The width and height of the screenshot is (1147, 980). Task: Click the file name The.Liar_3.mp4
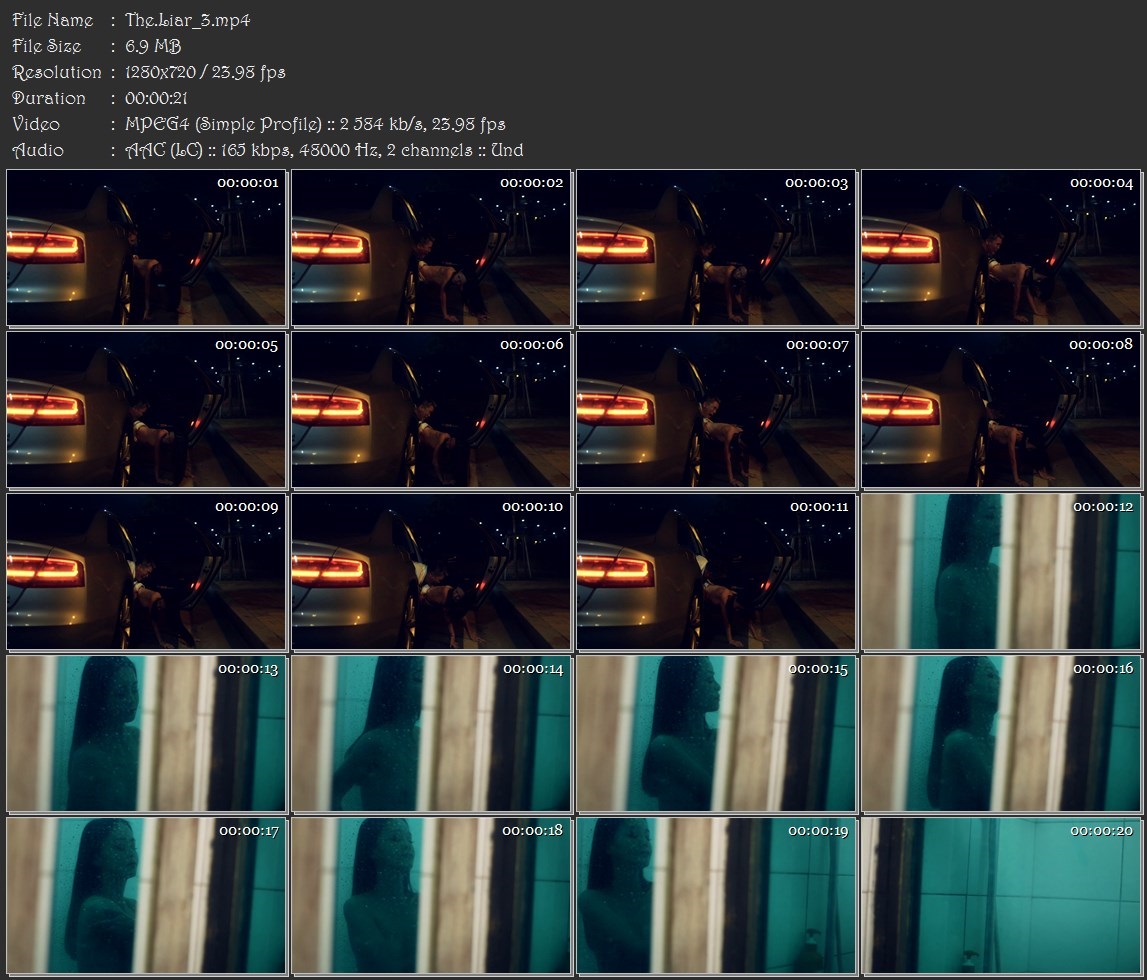(x=188, y=20)
